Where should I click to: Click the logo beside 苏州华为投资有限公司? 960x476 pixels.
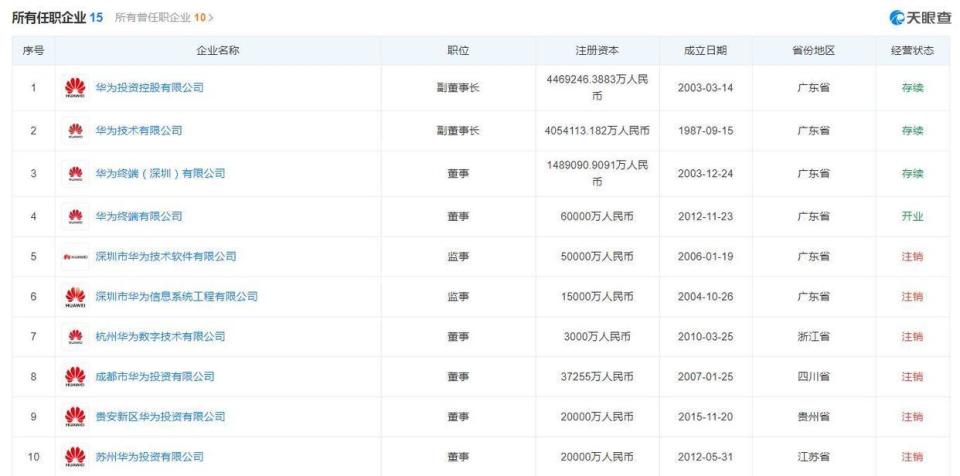coord(75,456)
